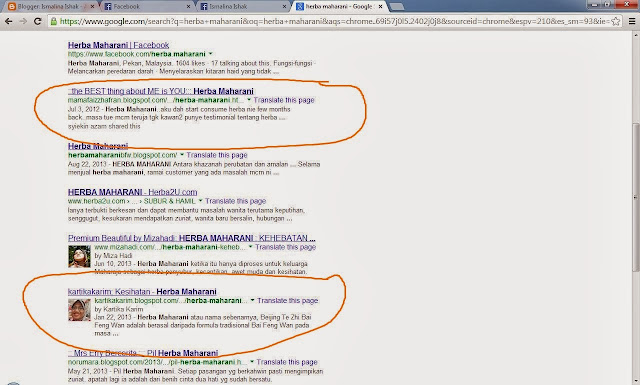Go back with the browser back arrow
Screen dimensions: 640x385
9,21
